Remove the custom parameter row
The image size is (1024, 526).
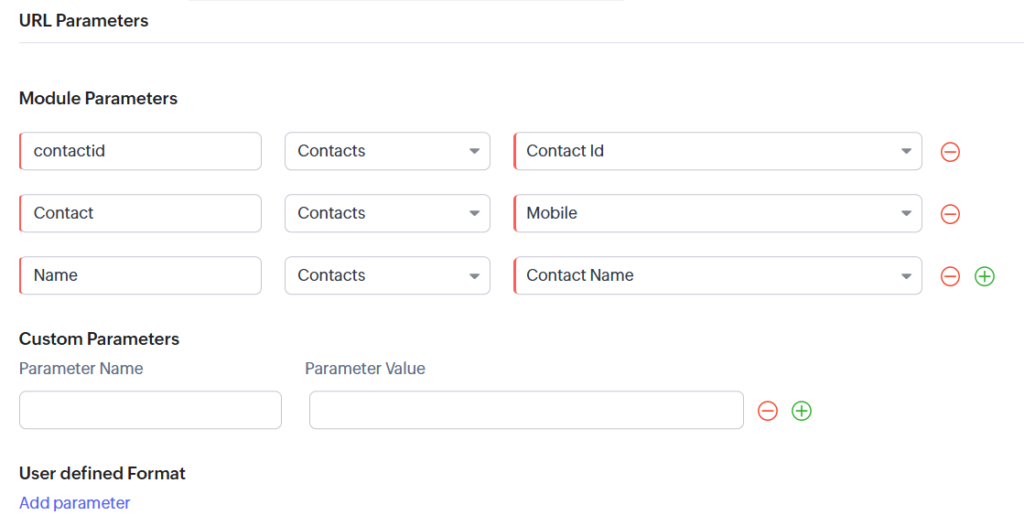click(x=767, y=411)
